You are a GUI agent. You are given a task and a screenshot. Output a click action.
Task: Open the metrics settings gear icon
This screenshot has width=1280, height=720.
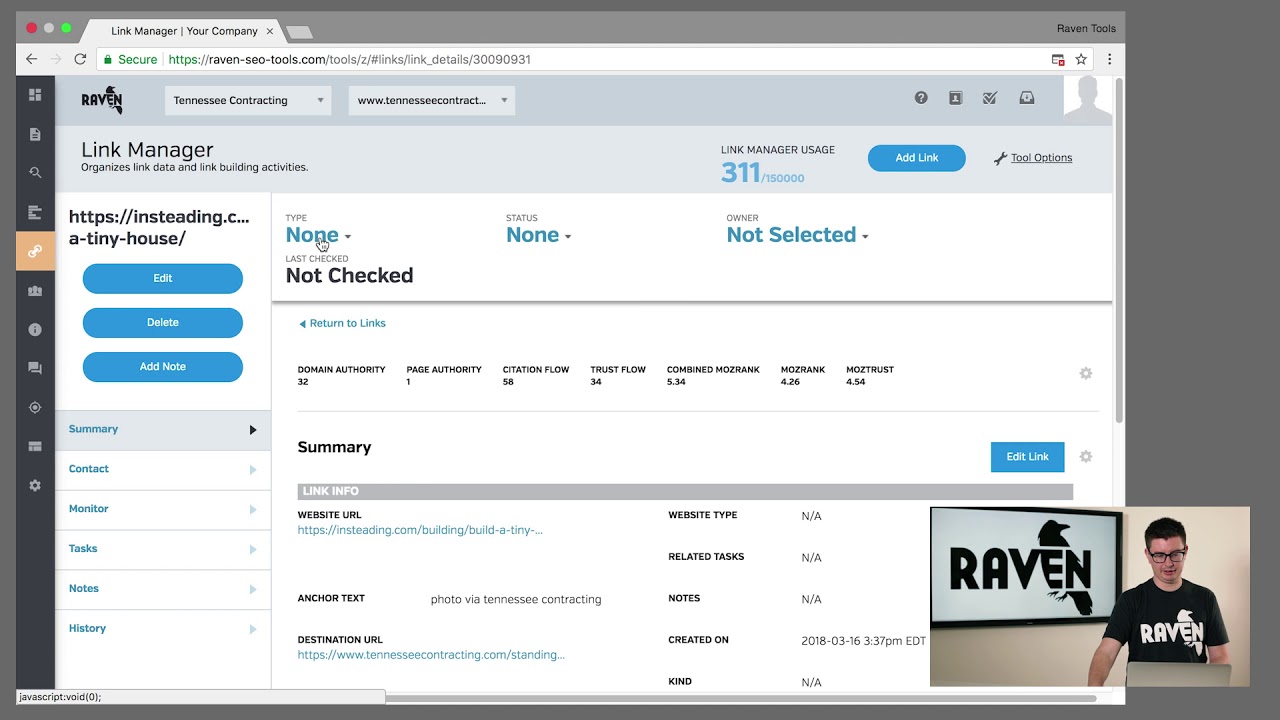1086,373
